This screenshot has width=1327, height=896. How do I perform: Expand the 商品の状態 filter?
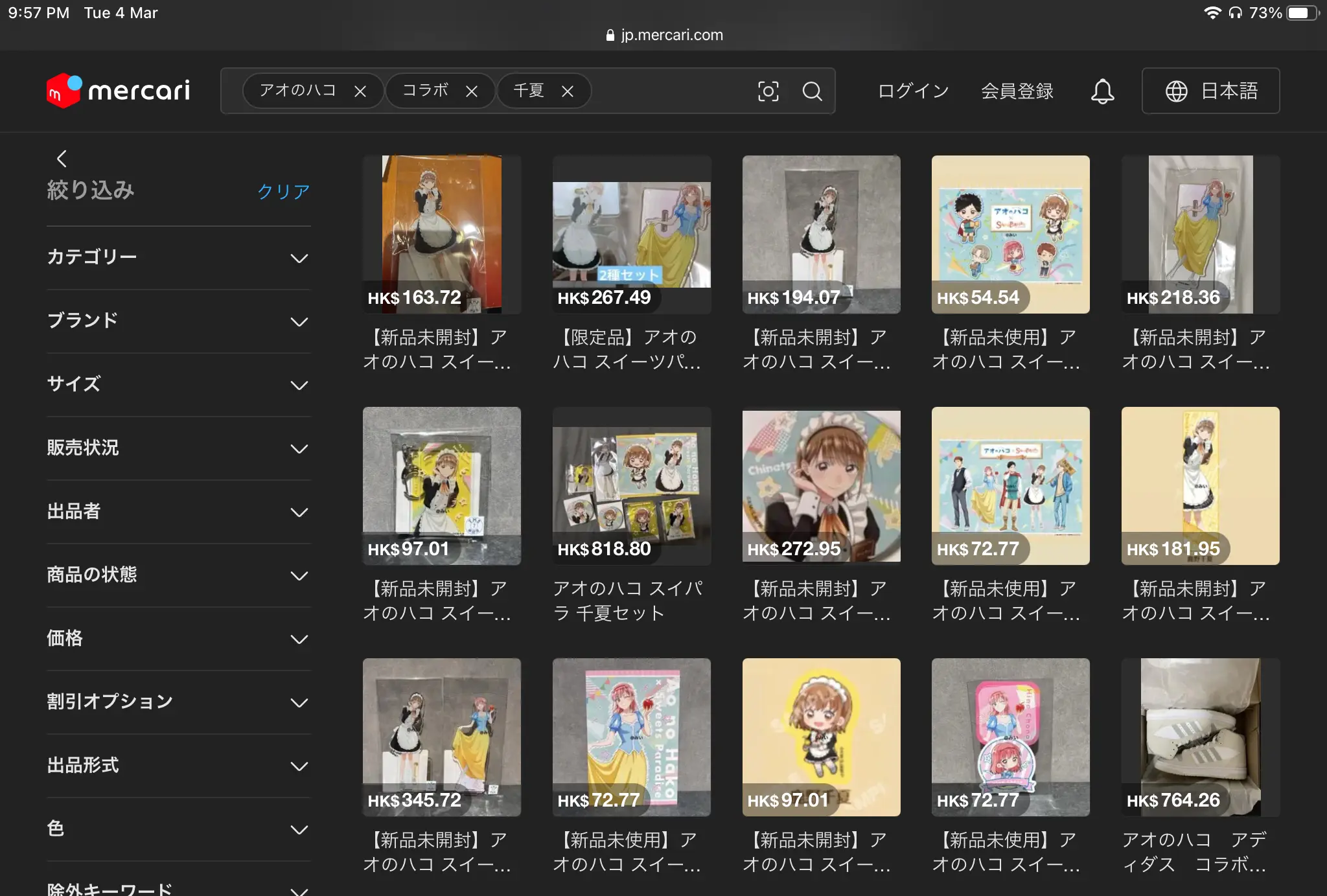pos(178,575)
